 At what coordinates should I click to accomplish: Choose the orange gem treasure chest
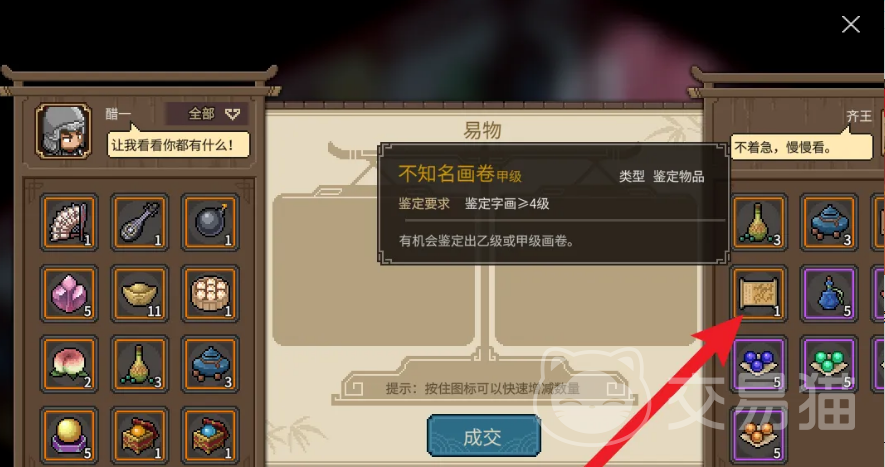[x=139, y=435]
